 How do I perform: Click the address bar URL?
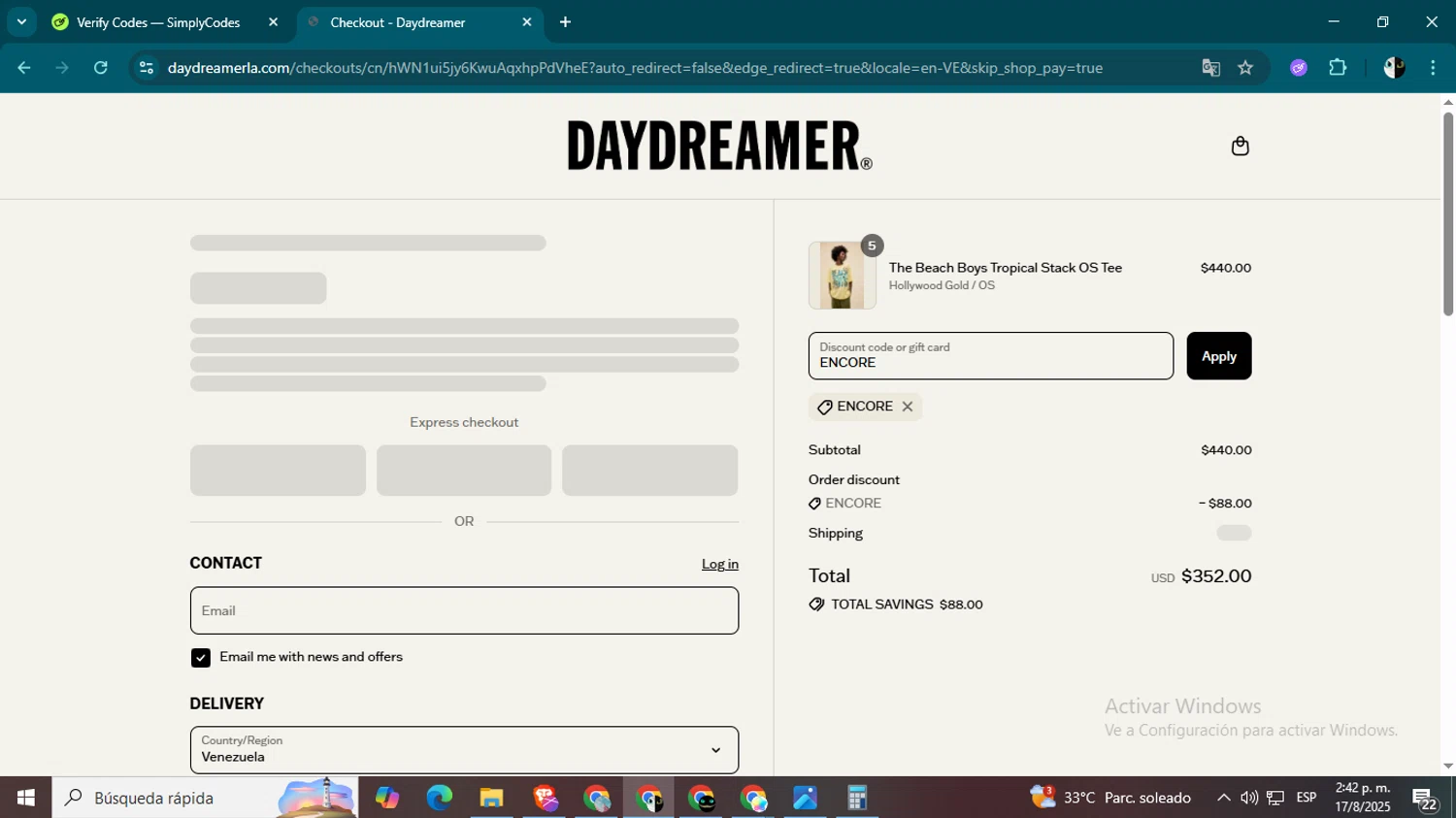point(635,68)
